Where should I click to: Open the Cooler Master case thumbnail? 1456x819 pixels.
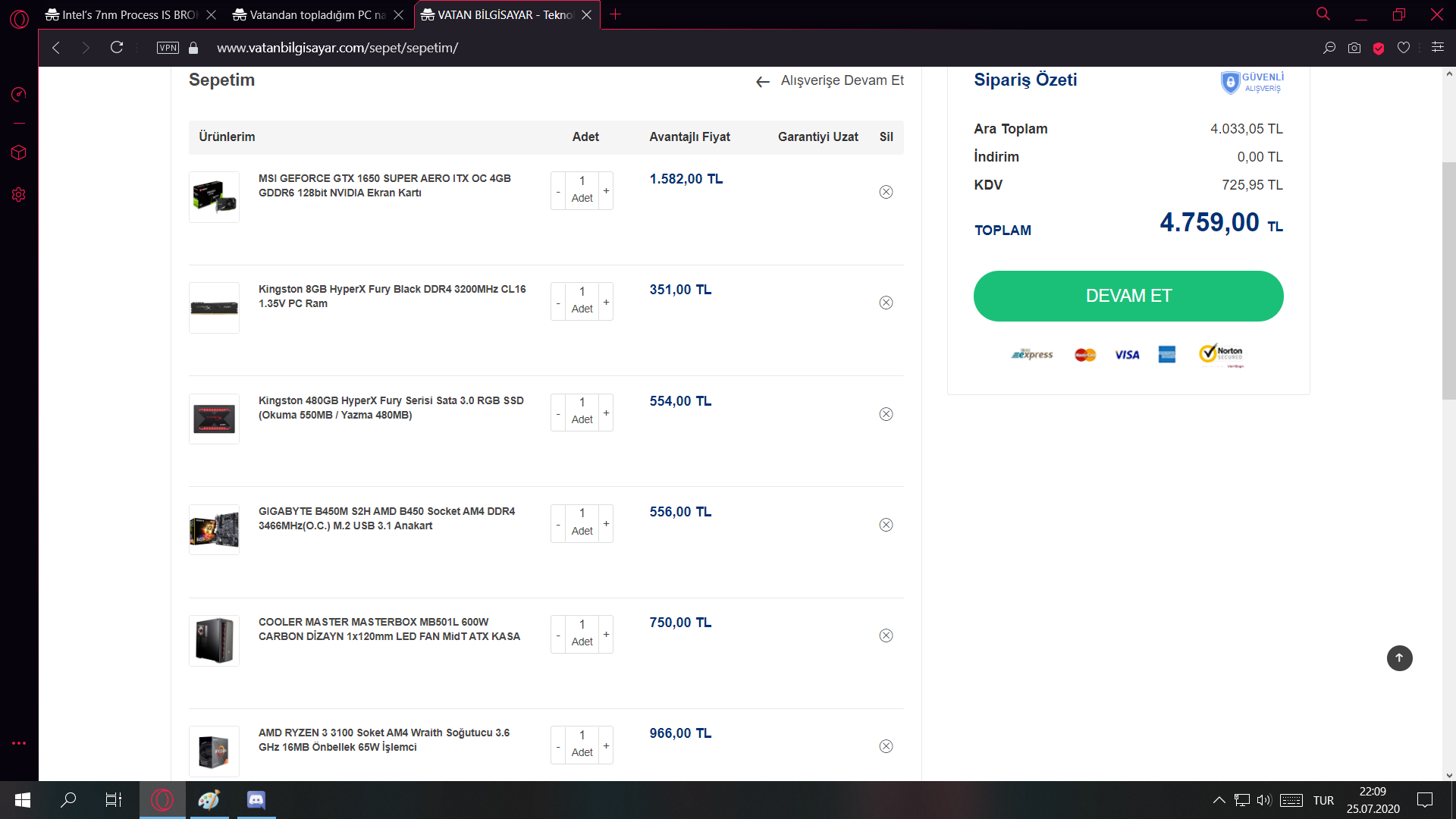[x=214, y=641]
